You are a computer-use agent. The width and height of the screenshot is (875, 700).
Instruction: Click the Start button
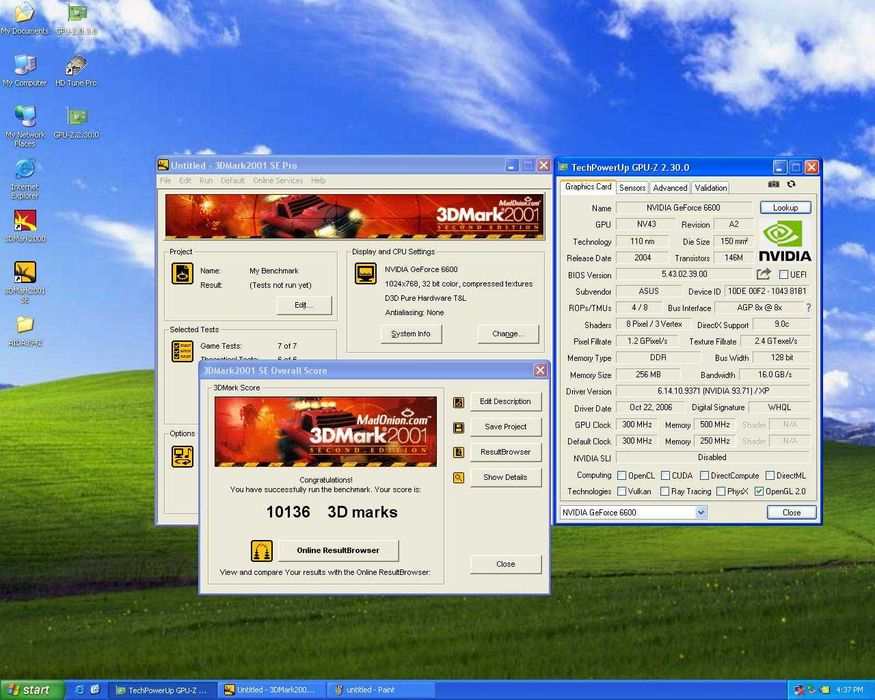32,690
